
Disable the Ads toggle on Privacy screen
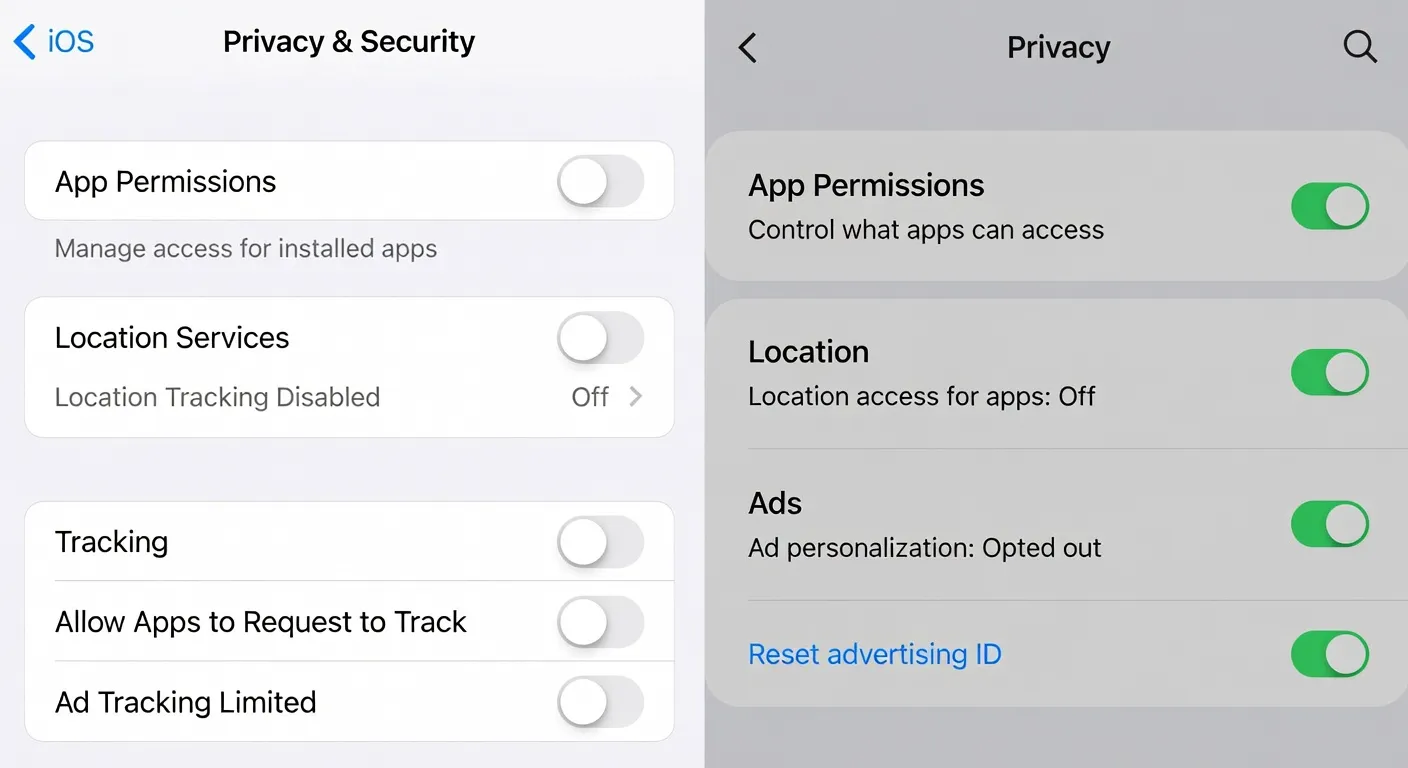(x=1330, y=523)
